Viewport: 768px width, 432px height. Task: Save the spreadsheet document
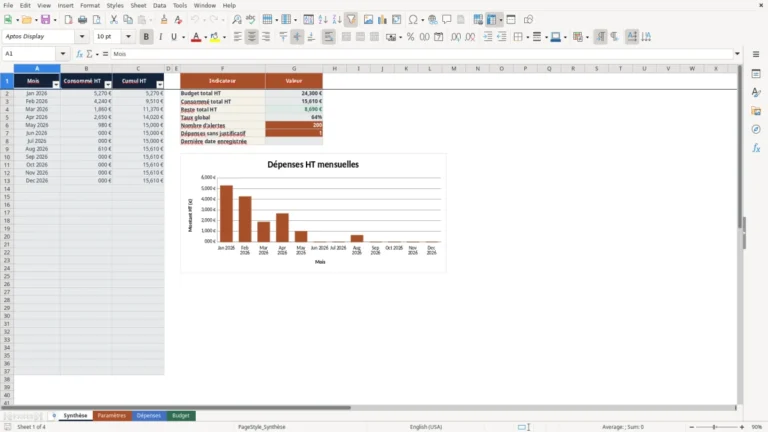click(46, 20)
